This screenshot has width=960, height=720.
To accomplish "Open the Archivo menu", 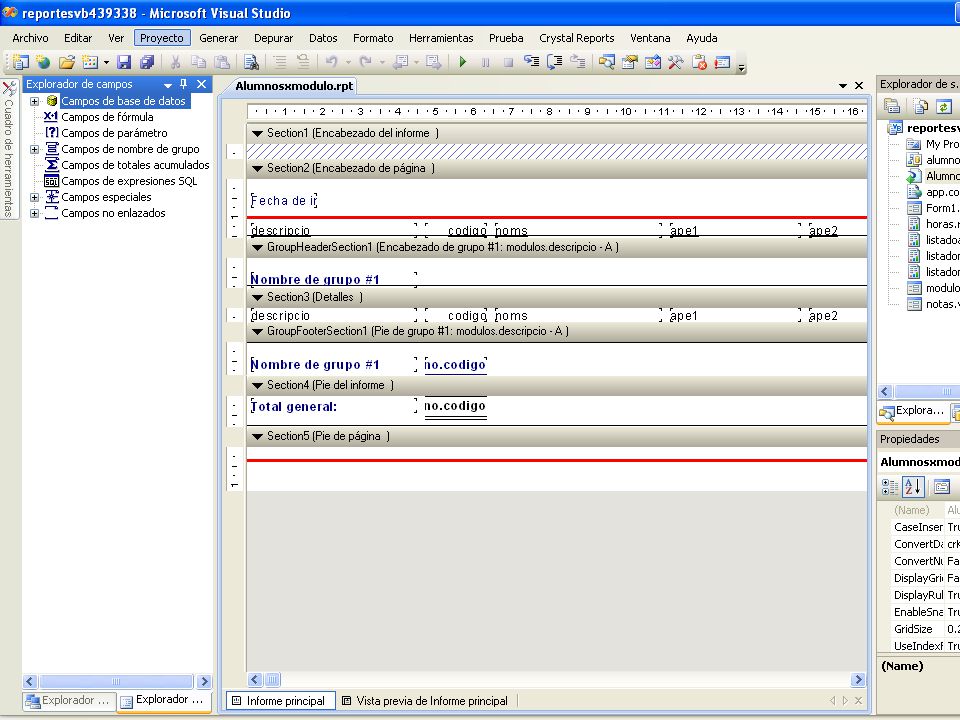I will [x=30, y=38].
